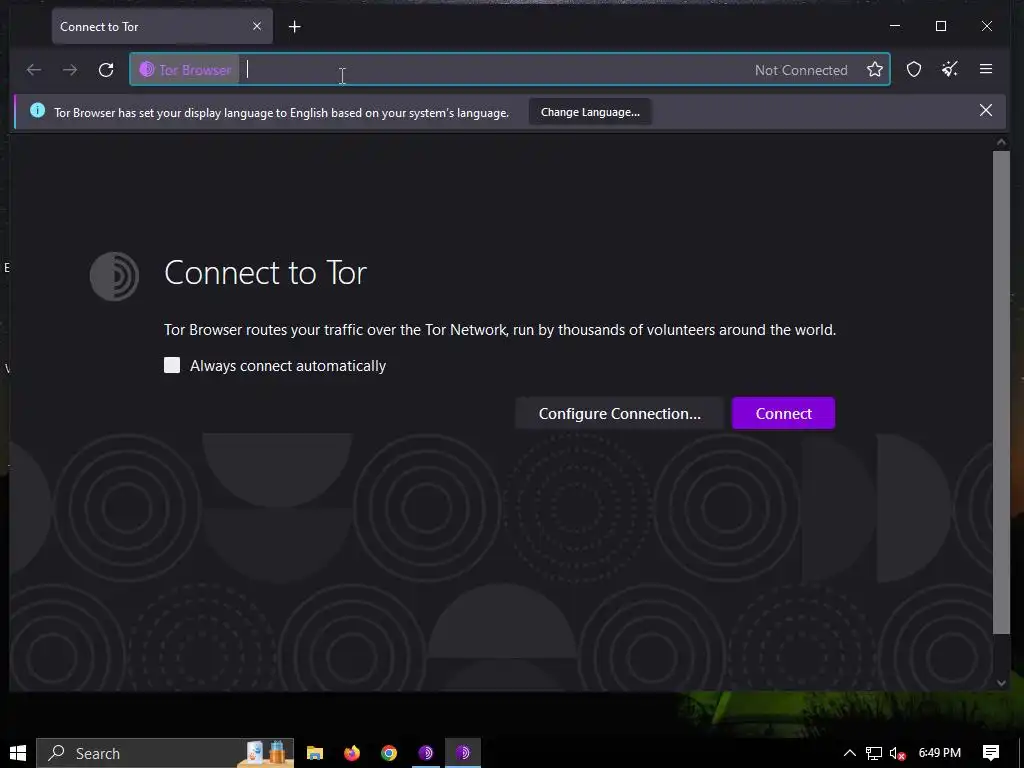Bookmark page with star icon

(x=874, y=69)
